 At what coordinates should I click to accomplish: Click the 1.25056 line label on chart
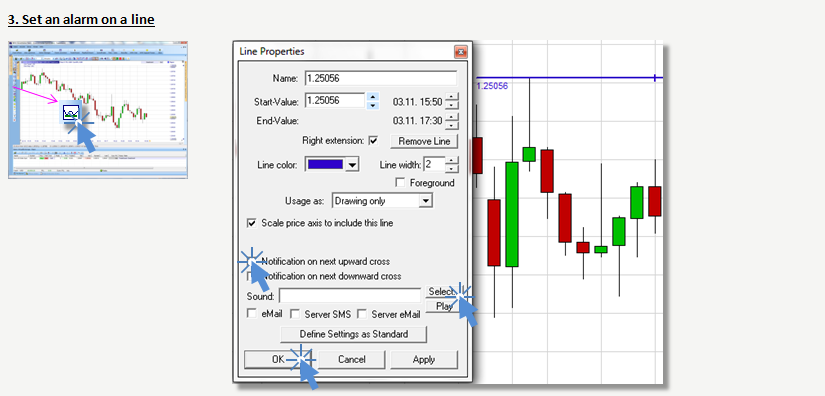pos(492,86)
